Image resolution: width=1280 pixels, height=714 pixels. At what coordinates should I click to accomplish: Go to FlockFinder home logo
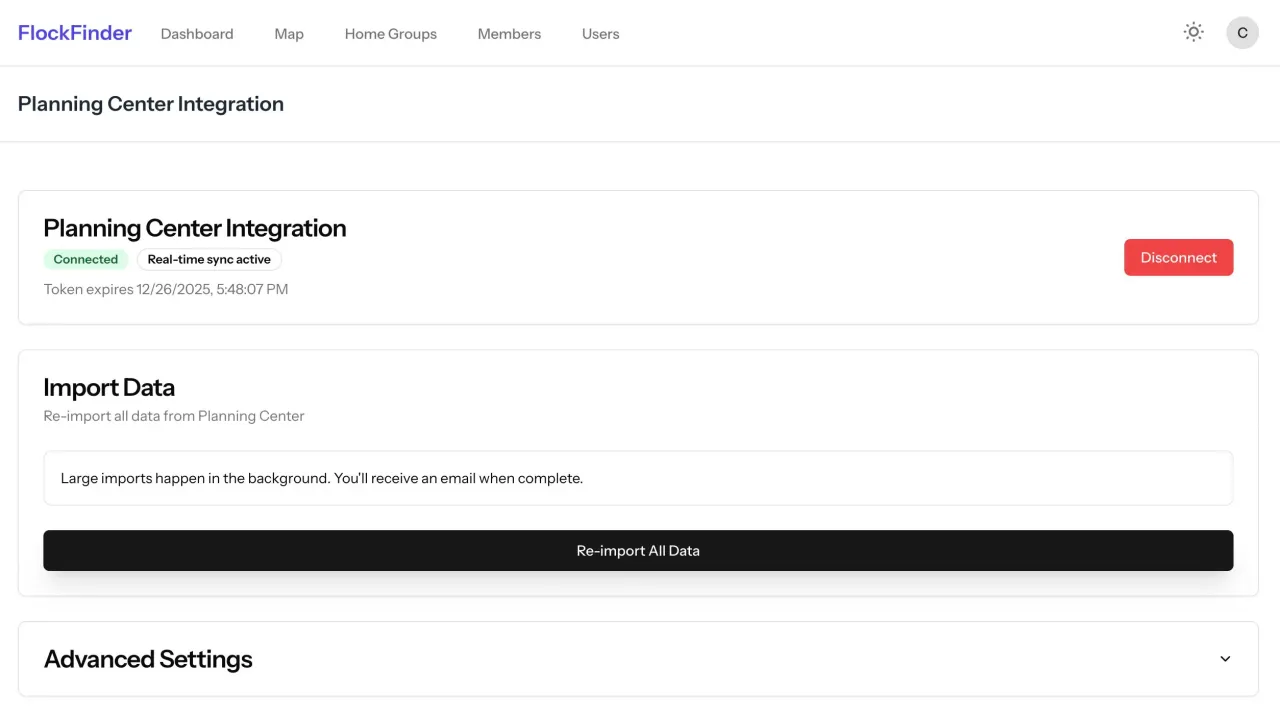pyautogui.click(x=75, y=33)
